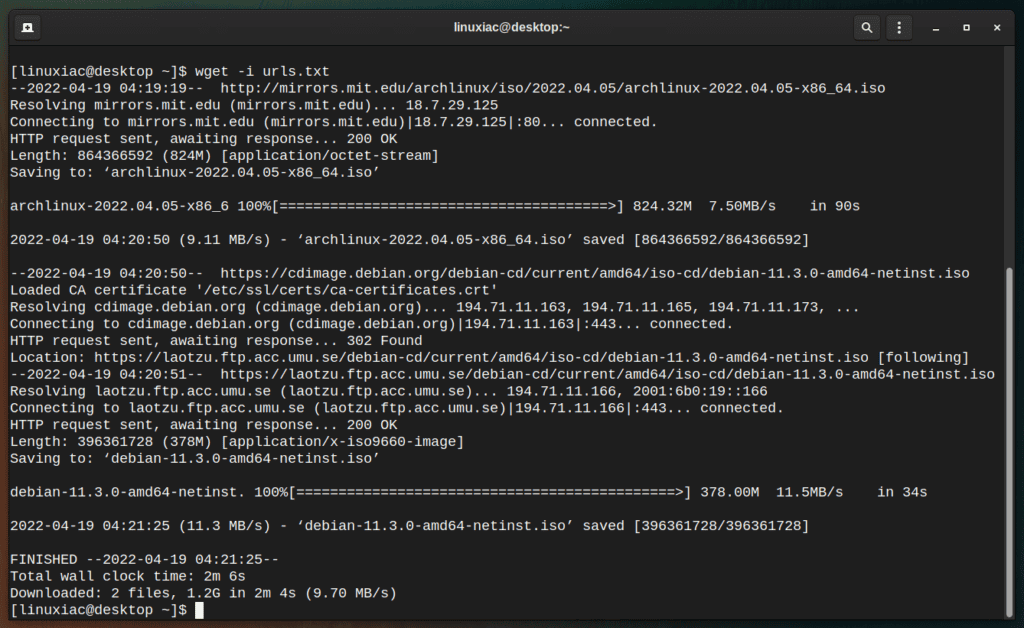Click the line 'Resolving cdimage.debian.org'
The height and width of the screenshot is (628, 1024).
[435, 307]
